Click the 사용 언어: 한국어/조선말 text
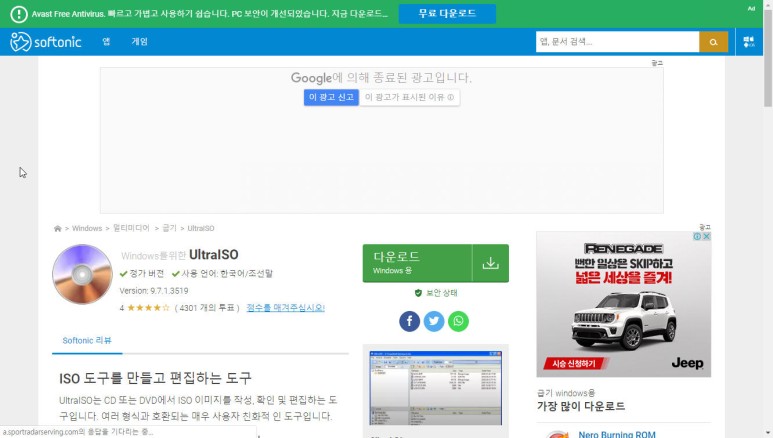 click(x=227, y=273)
